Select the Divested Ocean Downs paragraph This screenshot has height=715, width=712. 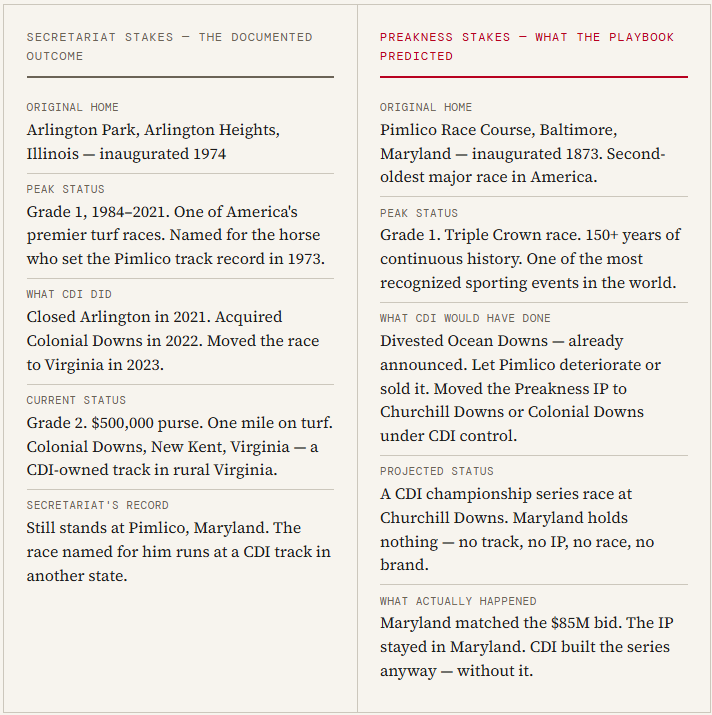pyautogui.click(x=520, y=389)
